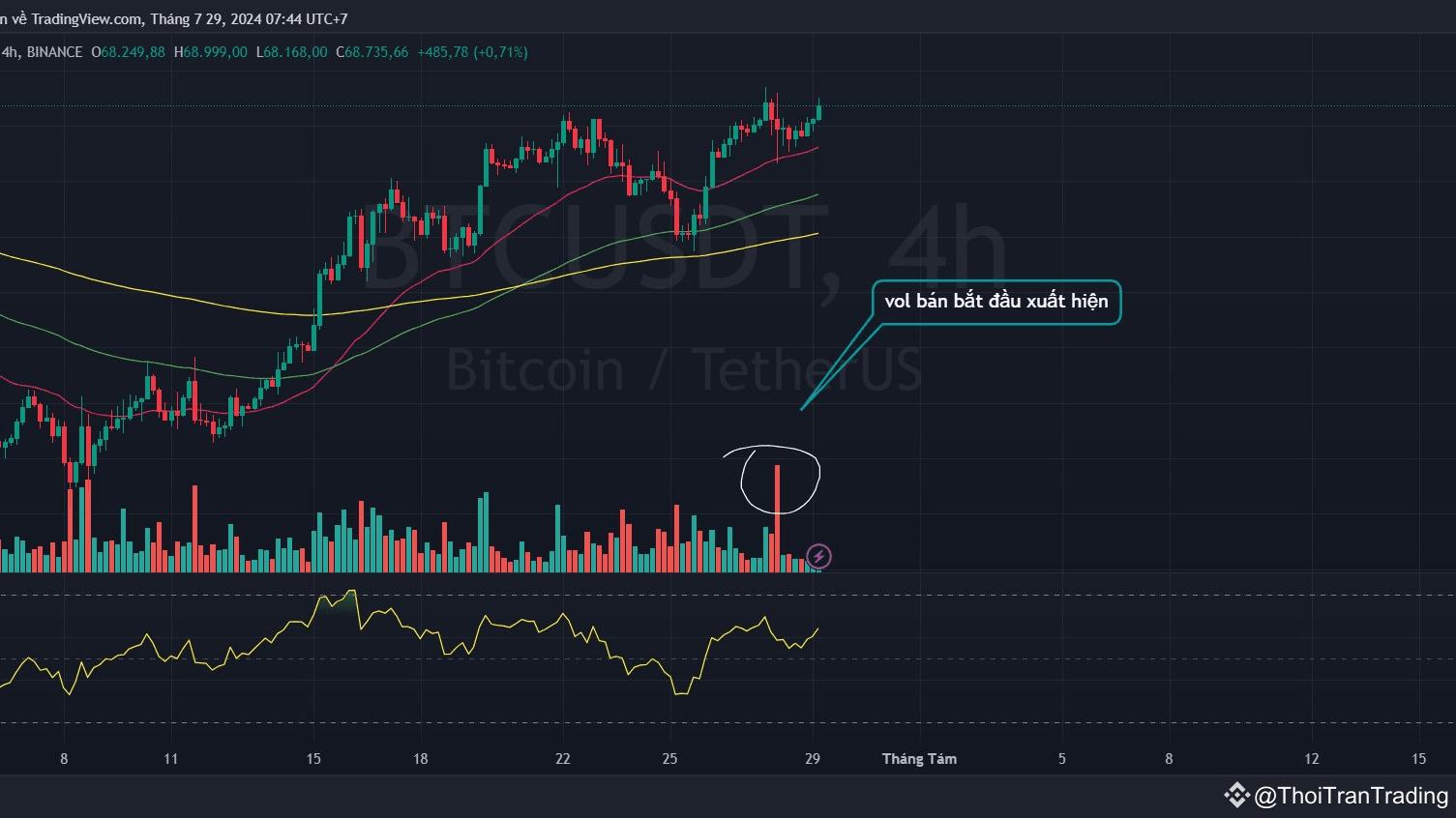The image size is (1456, 818).
Task: Click the large BTCUSDT, 4h watermark
Action: [685, 253]
